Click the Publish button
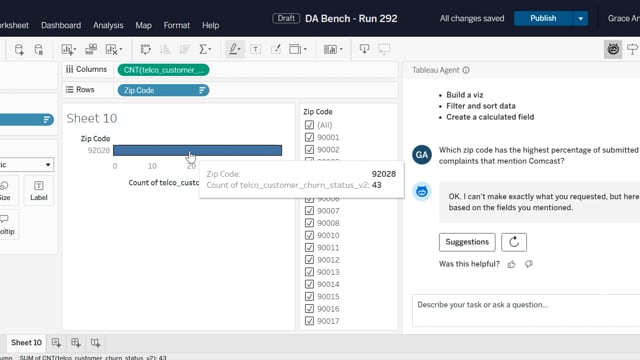The width and height of the screenshot is (640, 360). [543, 18]
